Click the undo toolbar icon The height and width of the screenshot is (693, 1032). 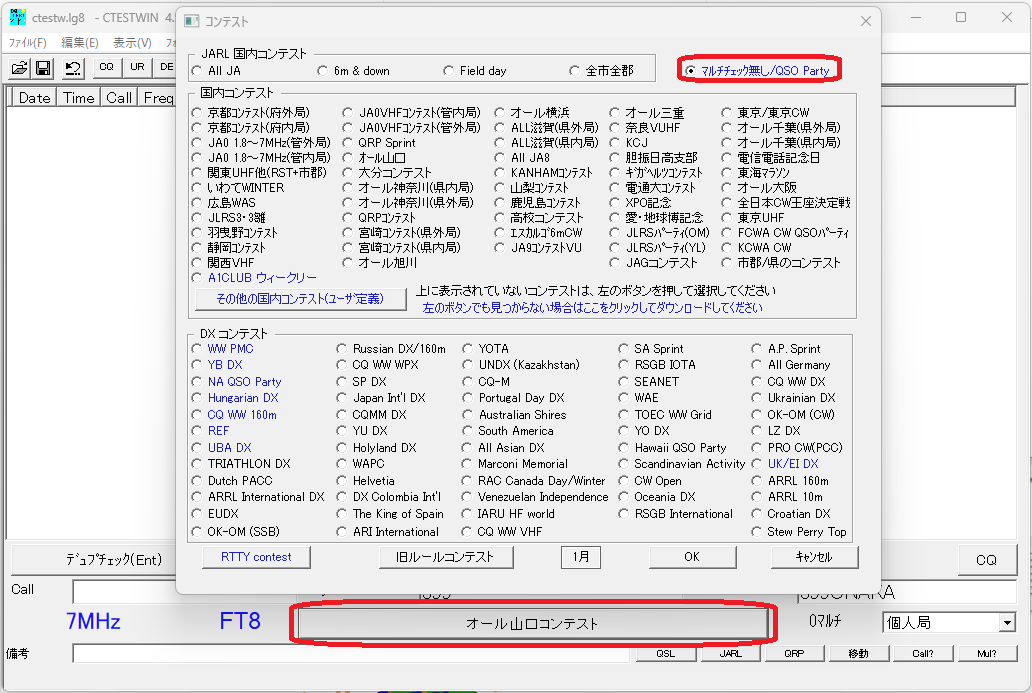point(73,68)
